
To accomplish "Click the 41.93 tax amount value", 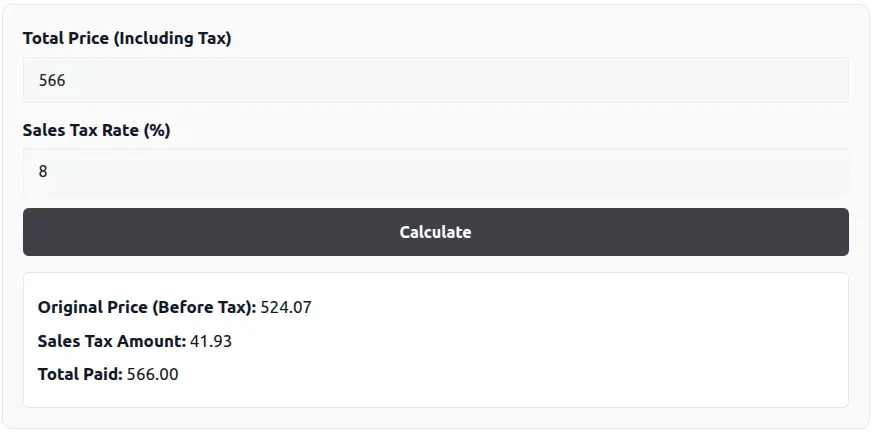I will pos(211,341).
